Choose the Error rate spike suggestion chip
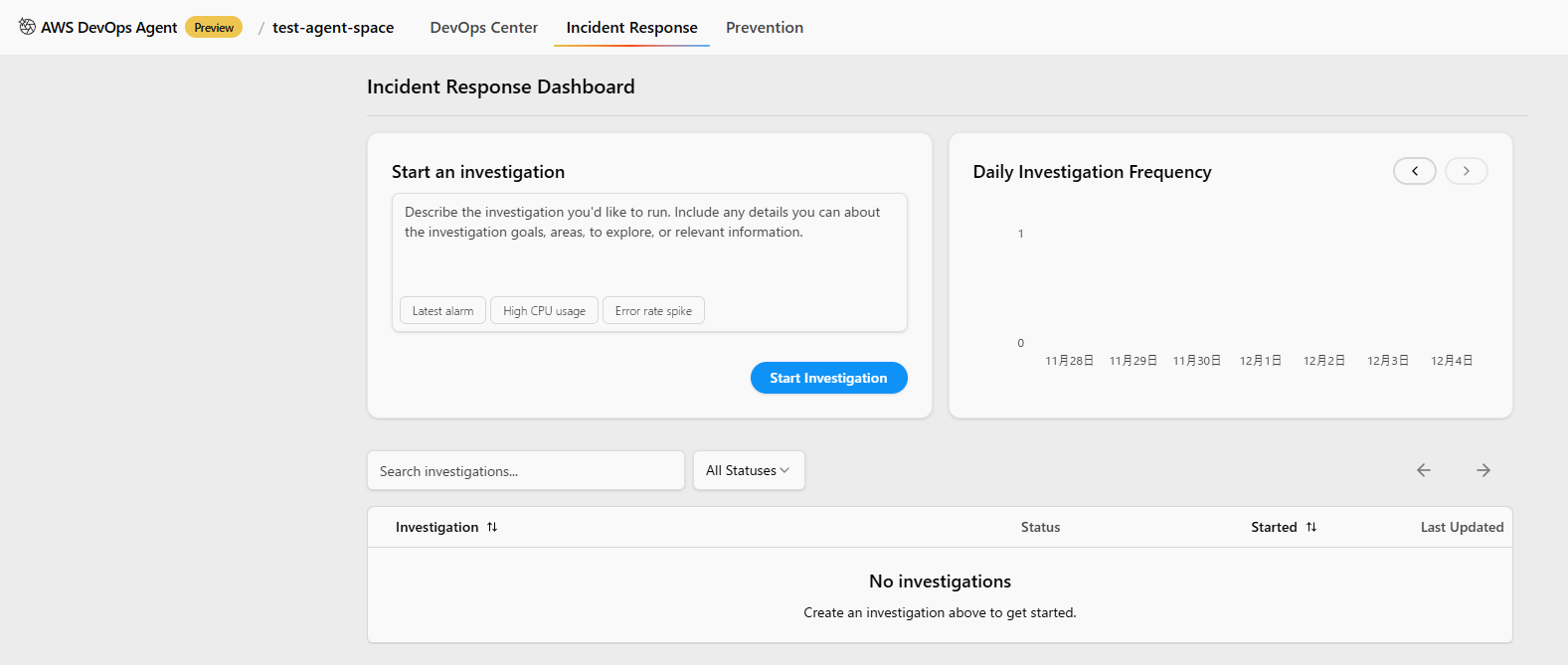The width and height of the screenshot is (1568, 665). click(x=653, y=310)
